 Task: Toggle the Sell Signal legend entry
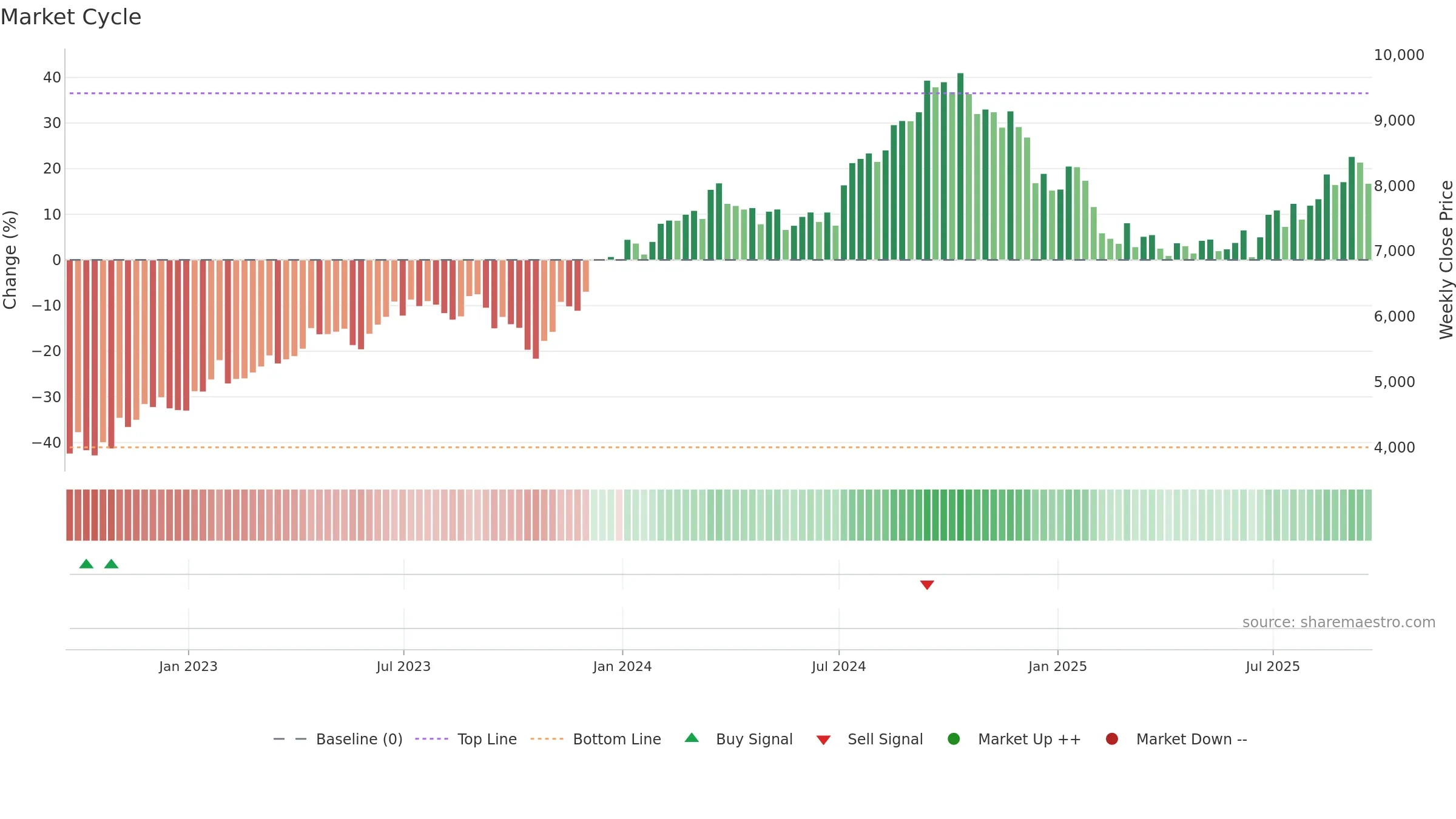(x=869, y=740)
